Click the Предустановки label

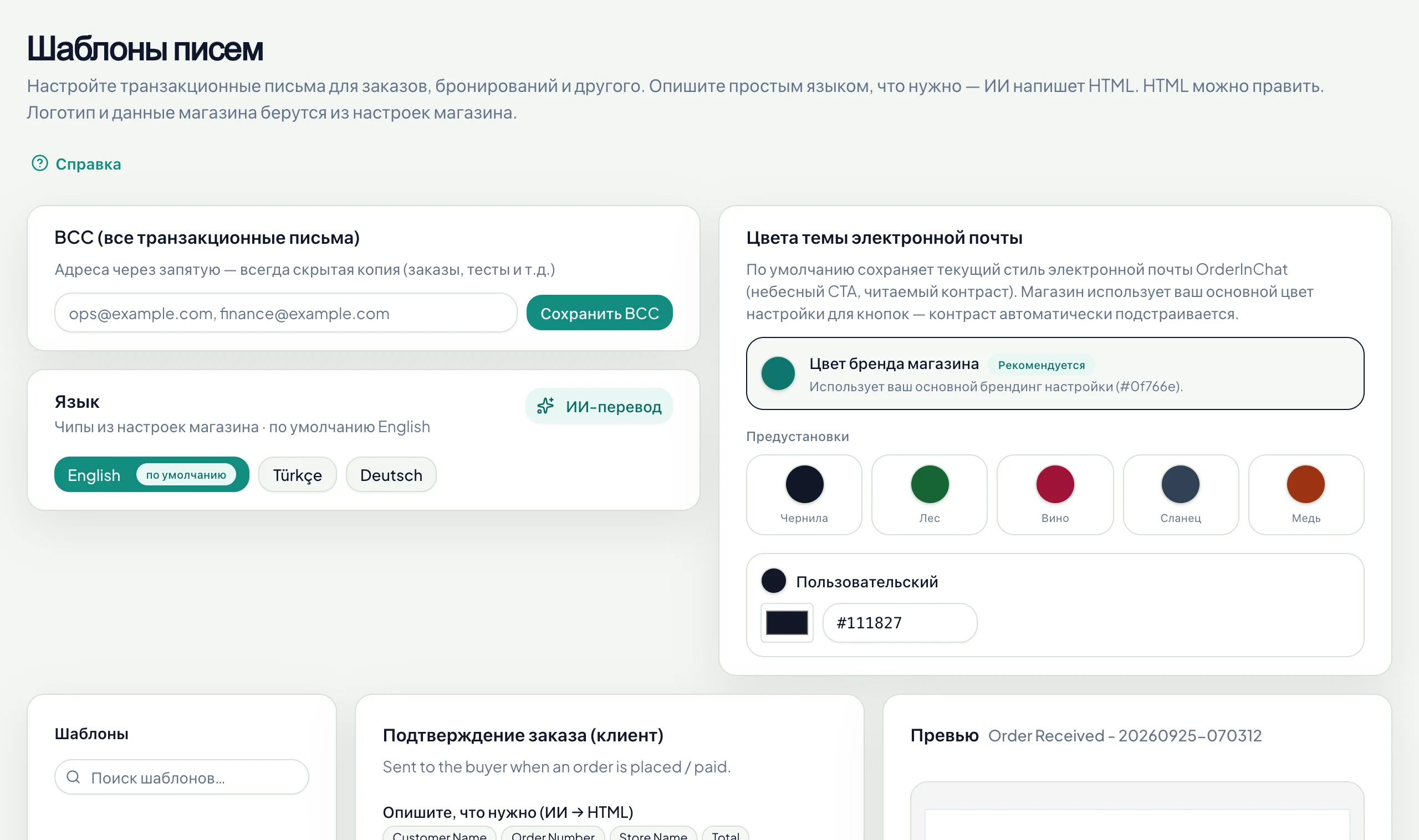coord(797,437)
